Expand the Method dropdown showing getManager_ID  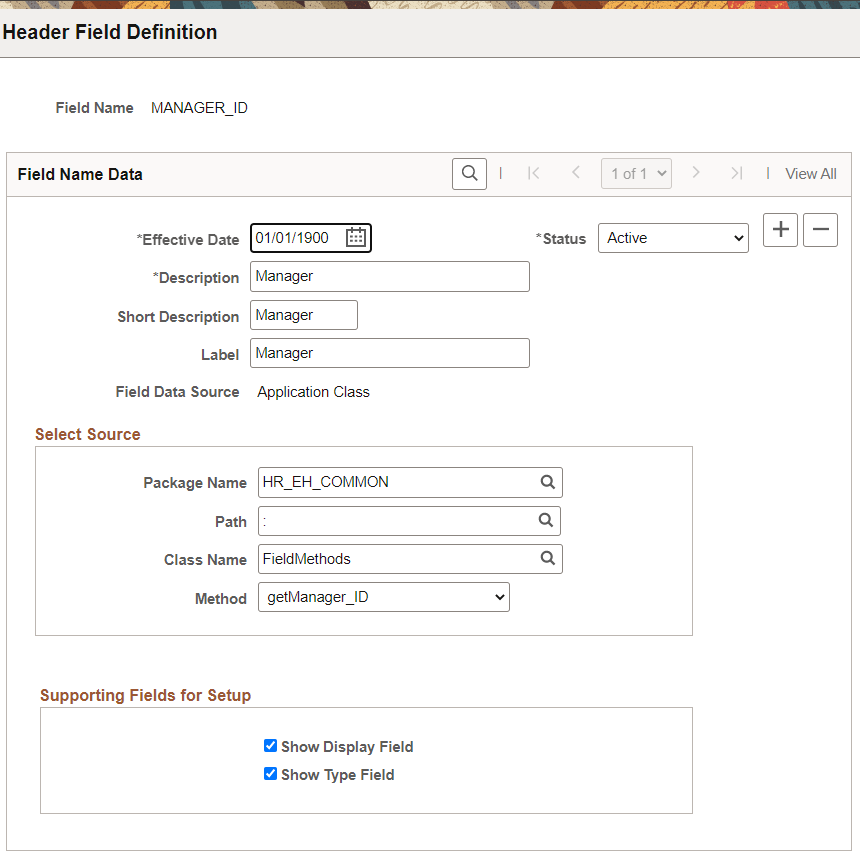[x=383, y=597]
